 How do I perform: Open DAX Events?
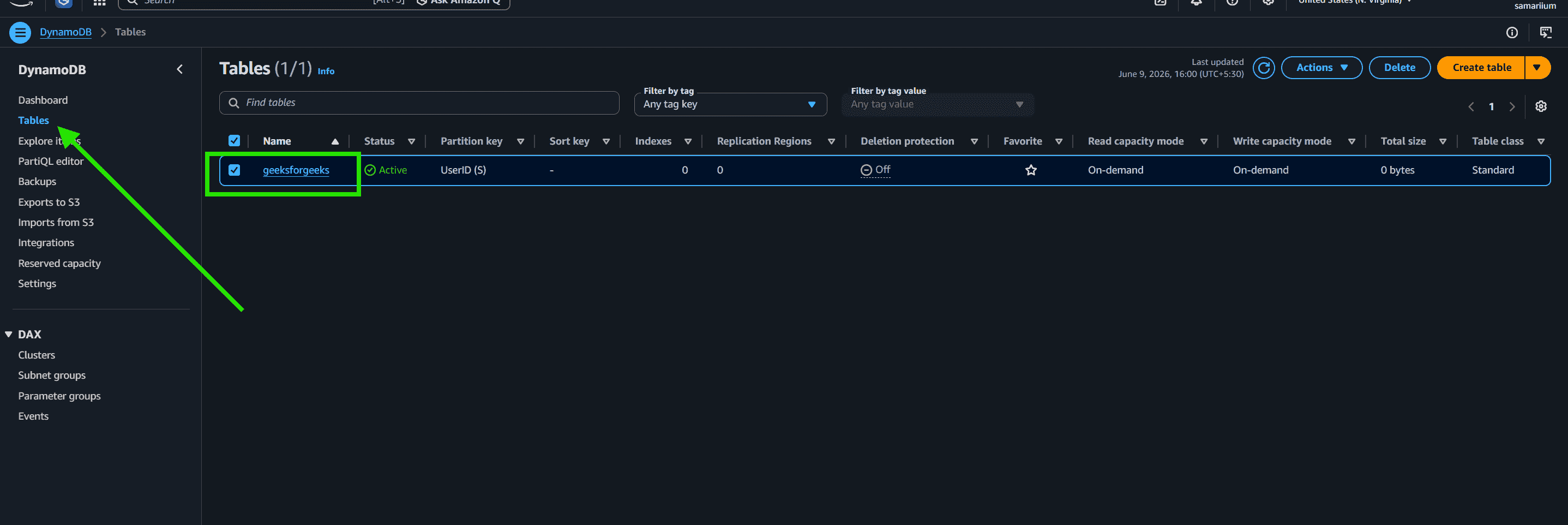click(33, 416)
